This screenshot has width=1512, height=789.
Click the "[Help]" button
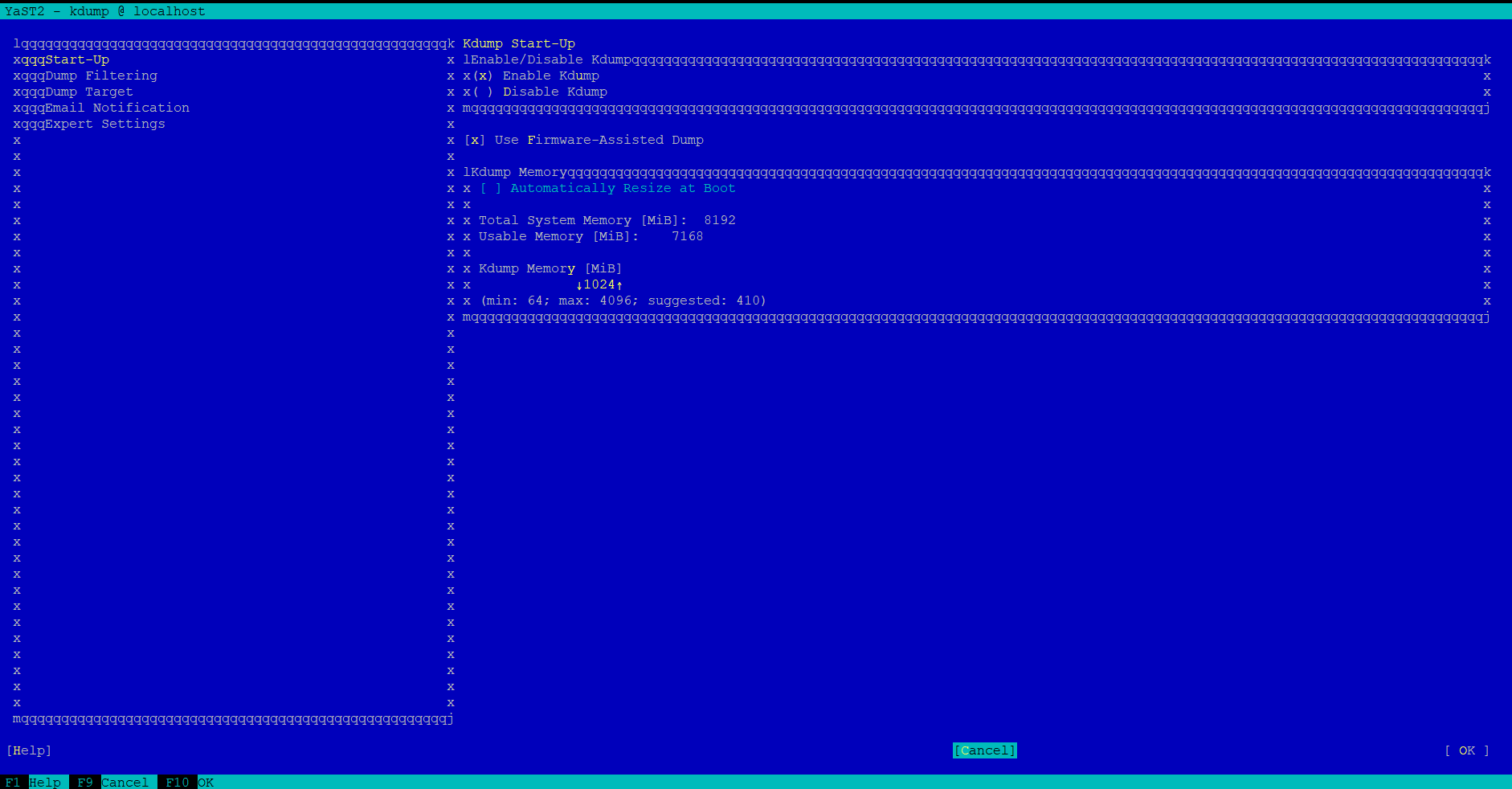28,750
